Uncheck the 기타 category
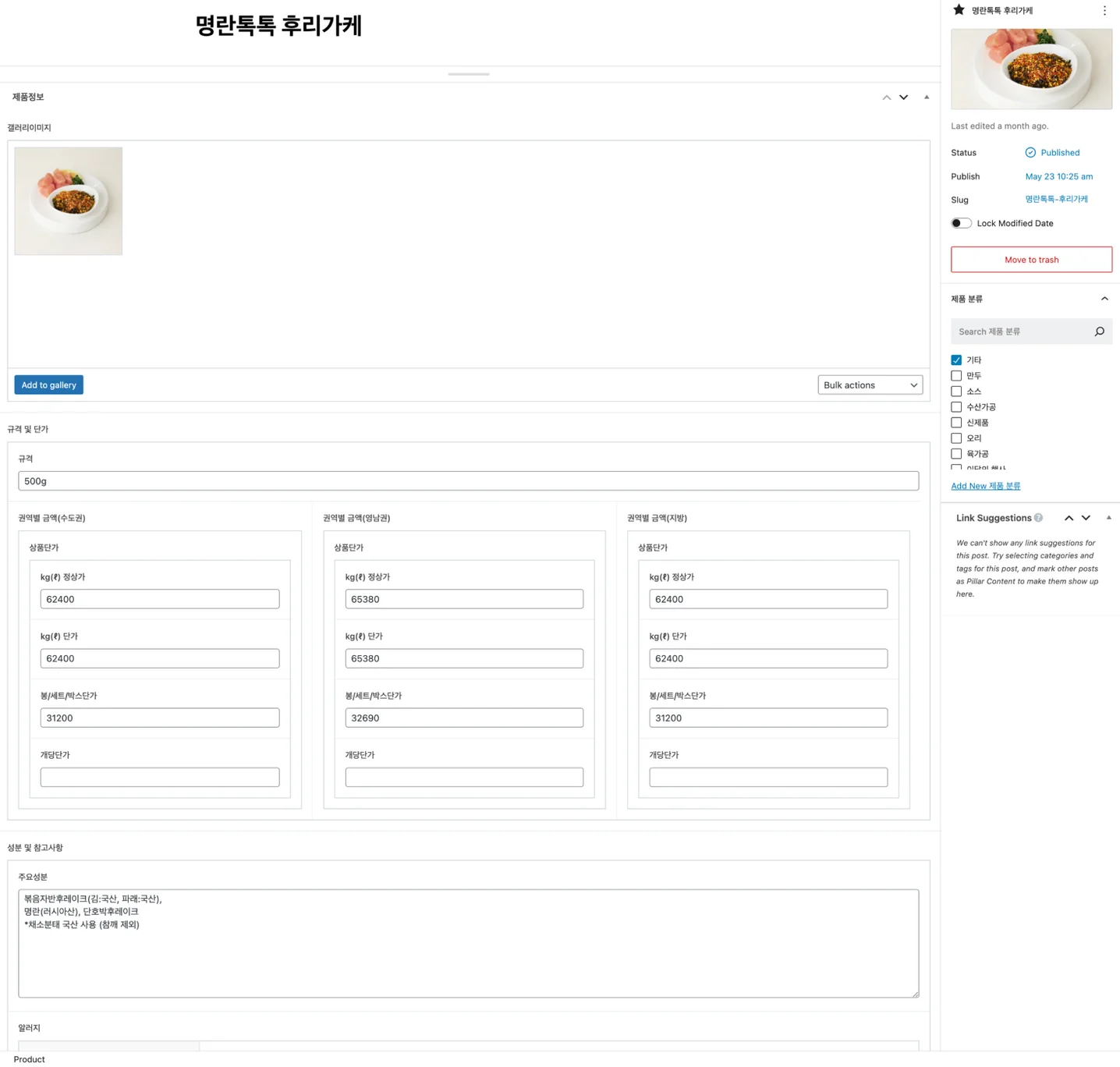This screenshot has height=1067, width=1120. [956, 360]
